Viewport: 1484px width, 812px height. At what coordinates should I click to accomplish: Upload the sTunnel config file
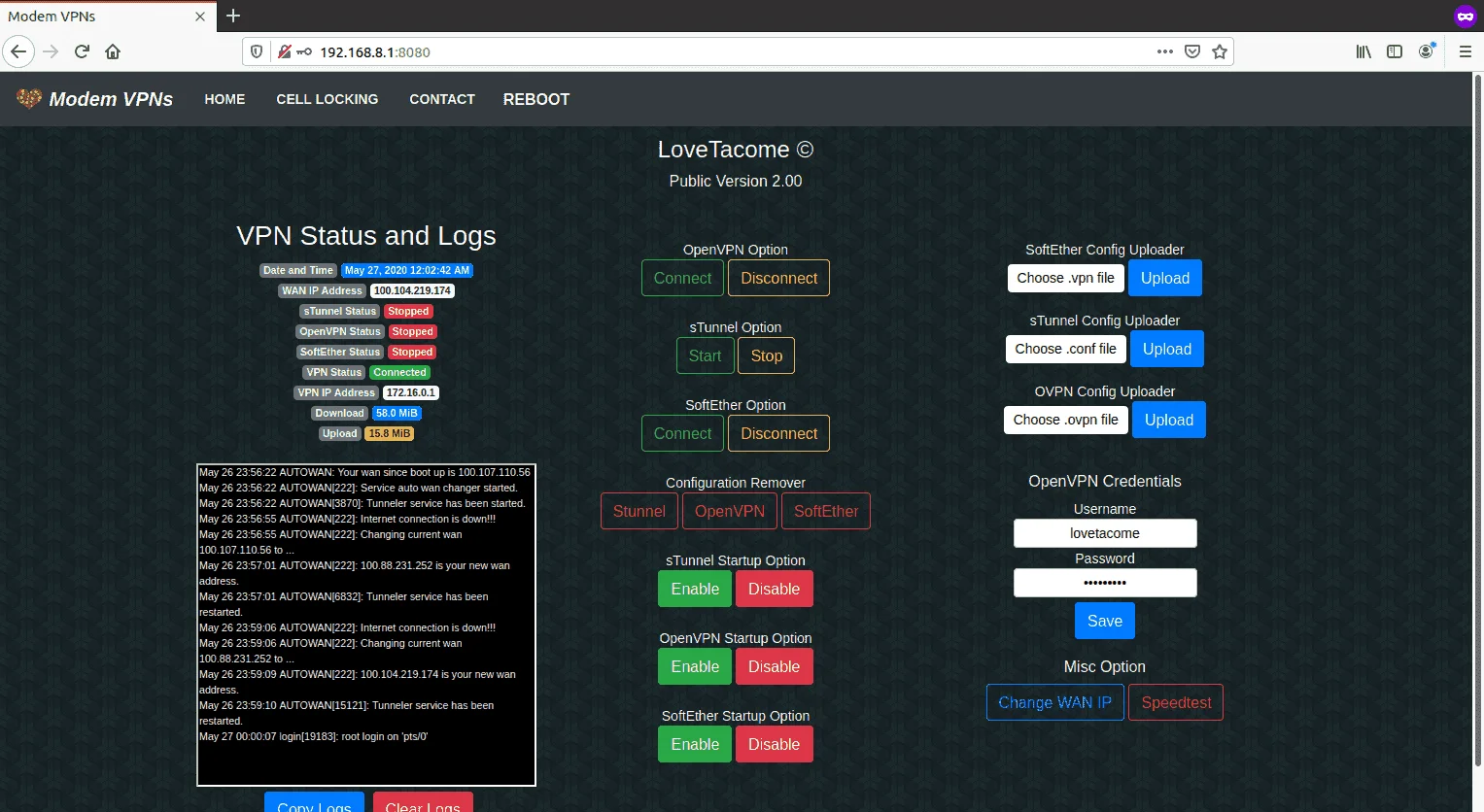click(x=1167, y=349)
